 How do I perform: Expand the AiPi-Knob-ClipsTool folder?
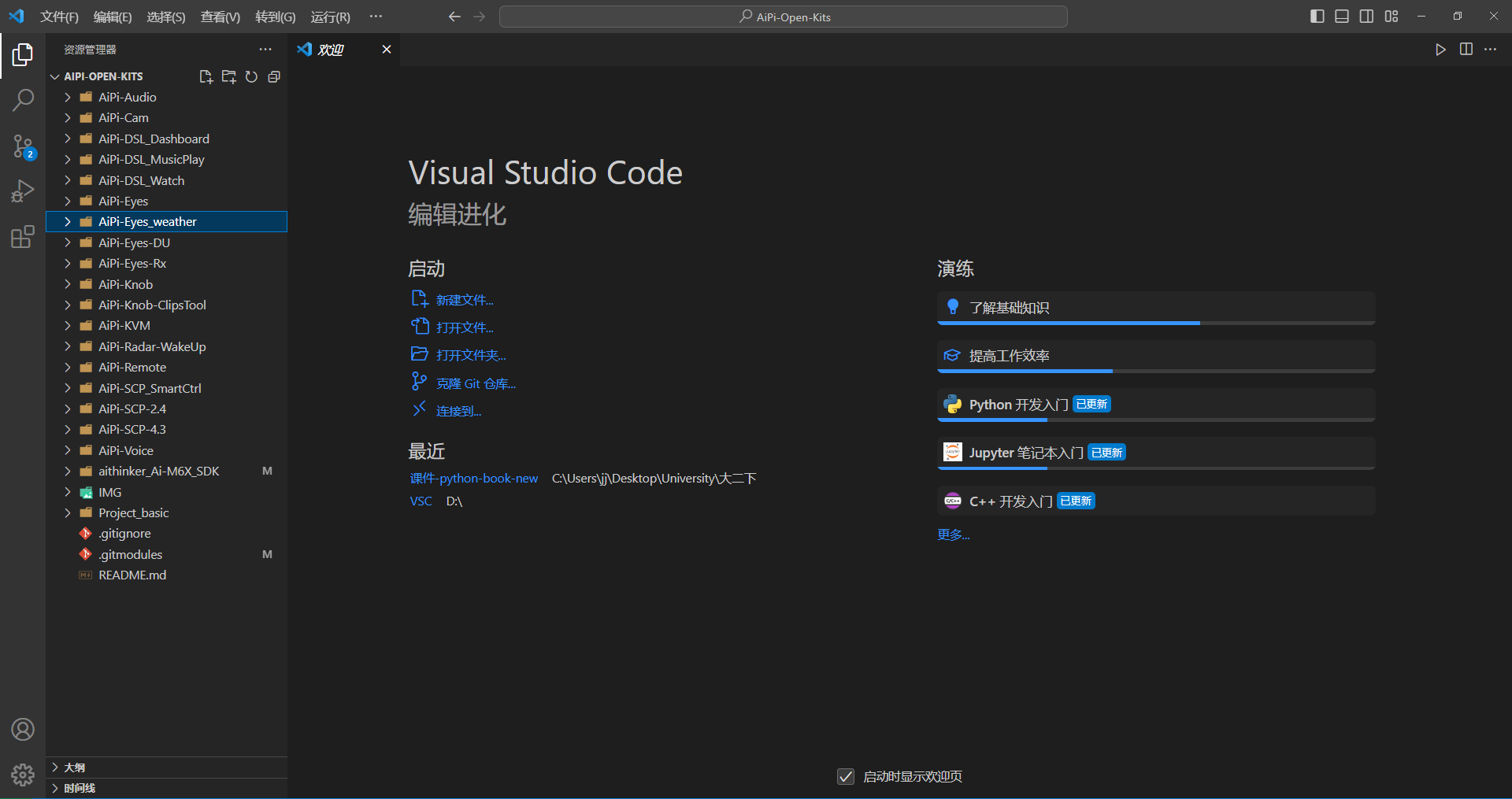pyautogui.click(x=167, y=305)
